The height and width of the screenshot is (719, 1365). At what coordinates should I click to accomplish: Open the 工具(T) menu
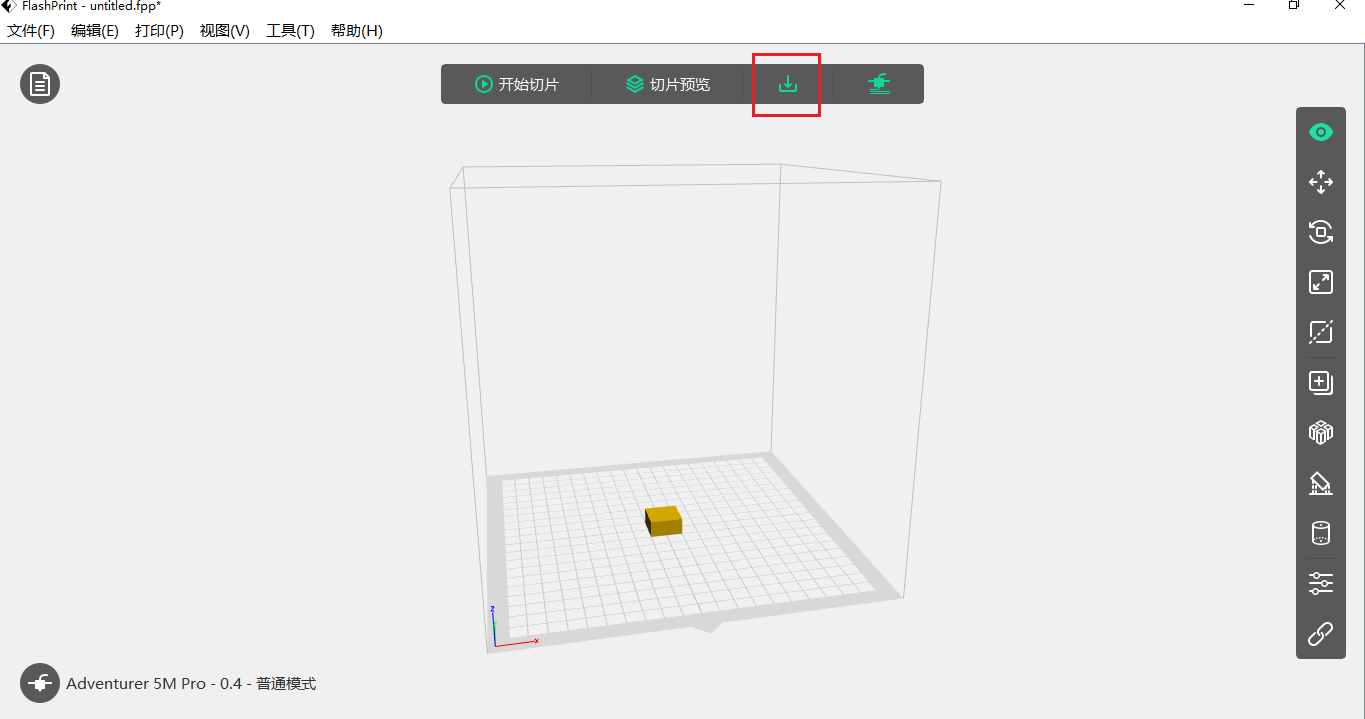tap(290, 31)
